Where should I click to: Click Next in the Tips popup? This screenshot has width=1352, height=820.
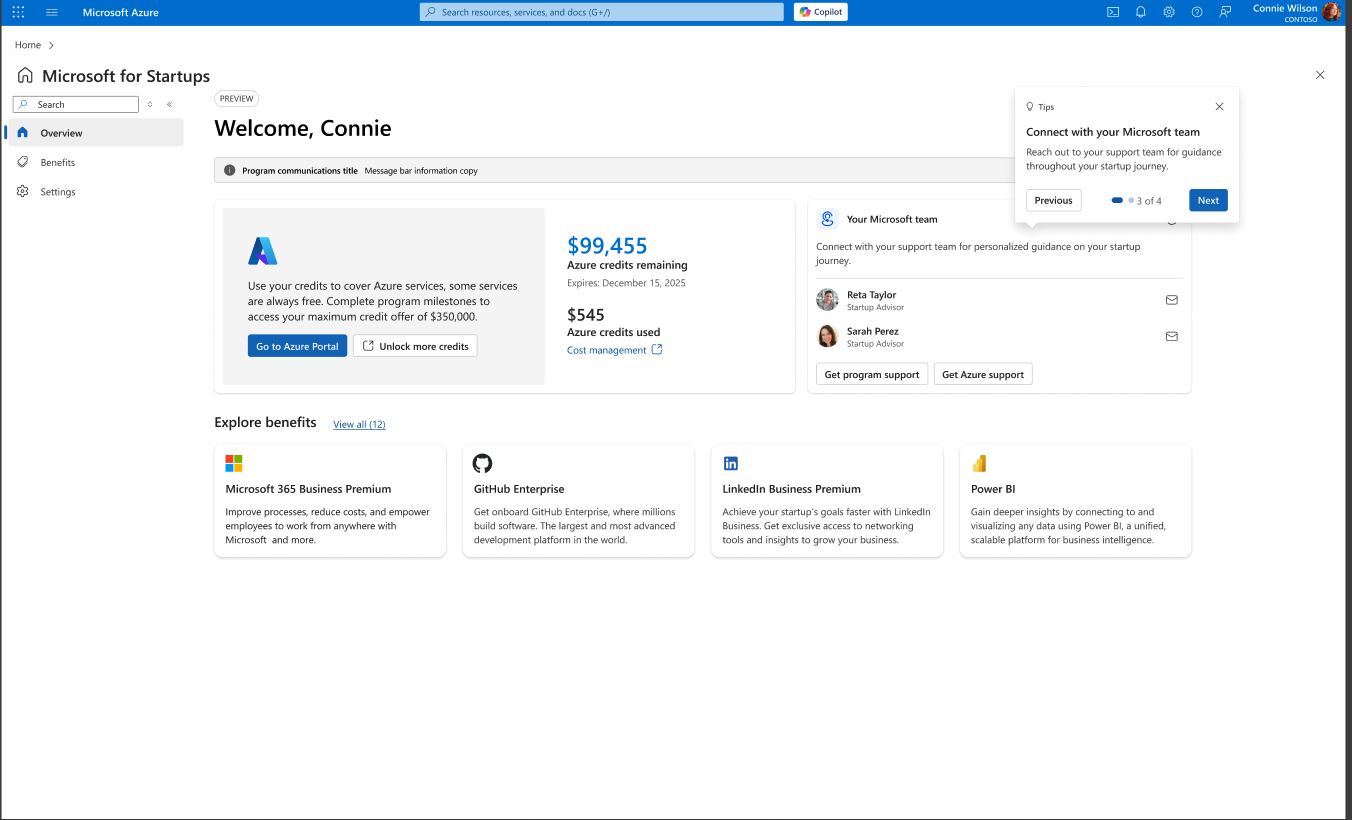[1208, 200]
